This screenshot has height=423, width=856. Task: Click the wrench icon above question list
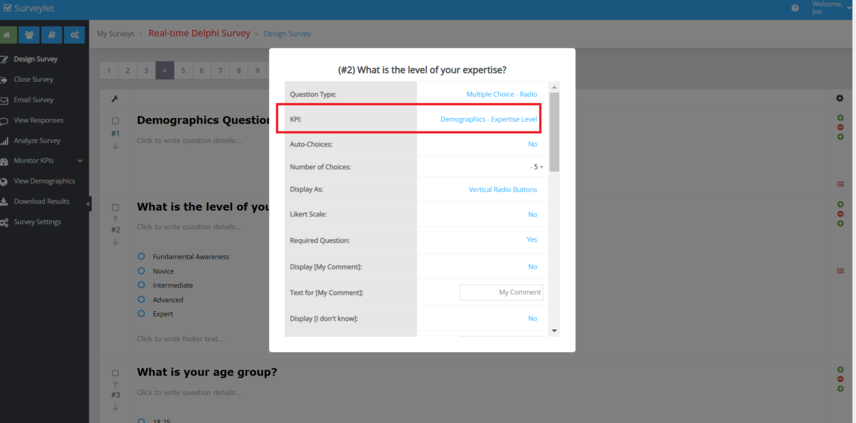pos(115,98)
